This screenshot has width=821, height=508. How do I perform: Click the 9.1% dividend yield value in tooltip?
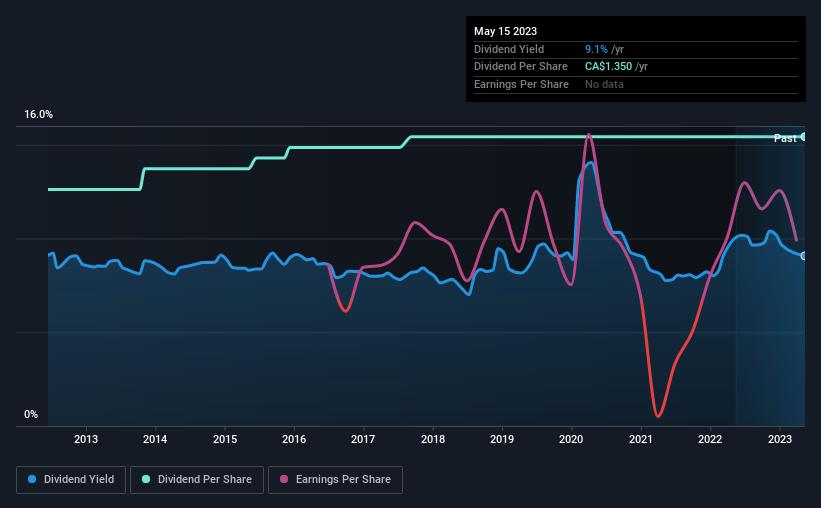596,49
